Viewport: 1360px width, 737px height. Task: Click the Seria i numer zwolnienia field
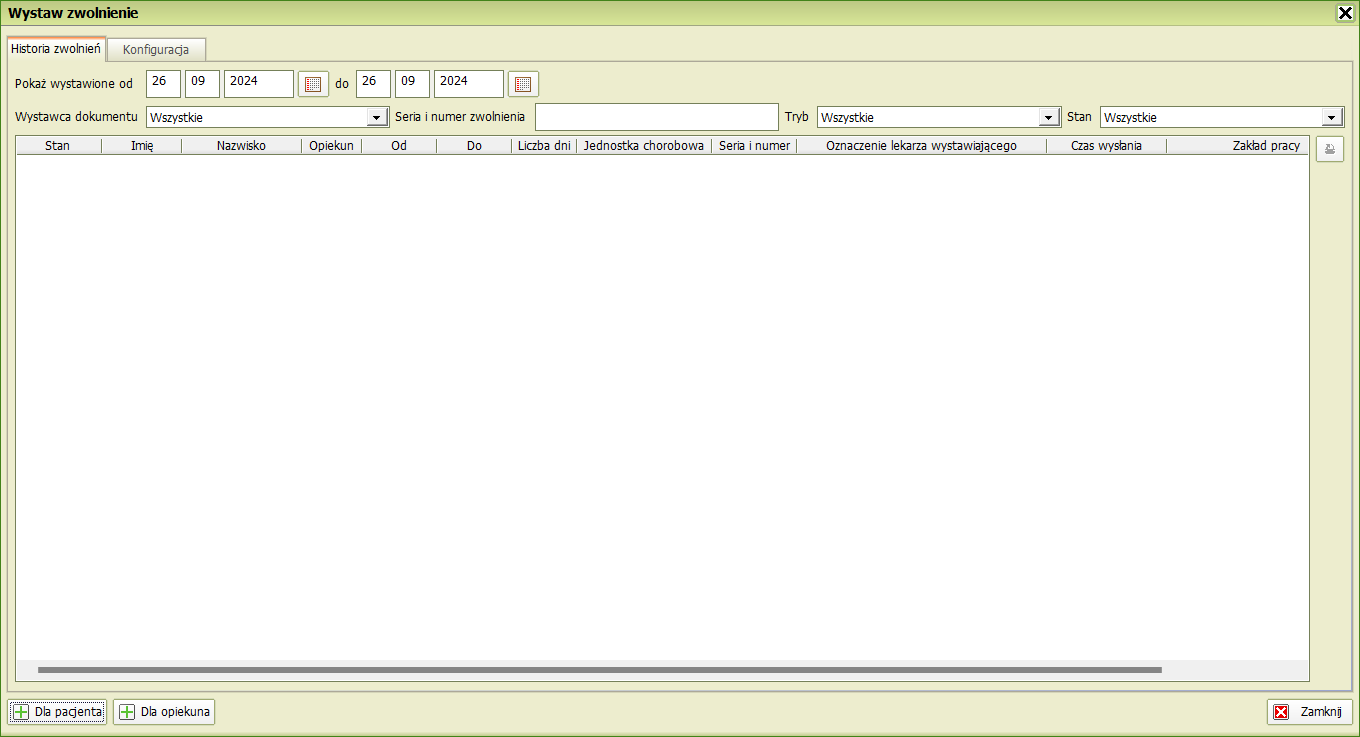click(656, 117)
